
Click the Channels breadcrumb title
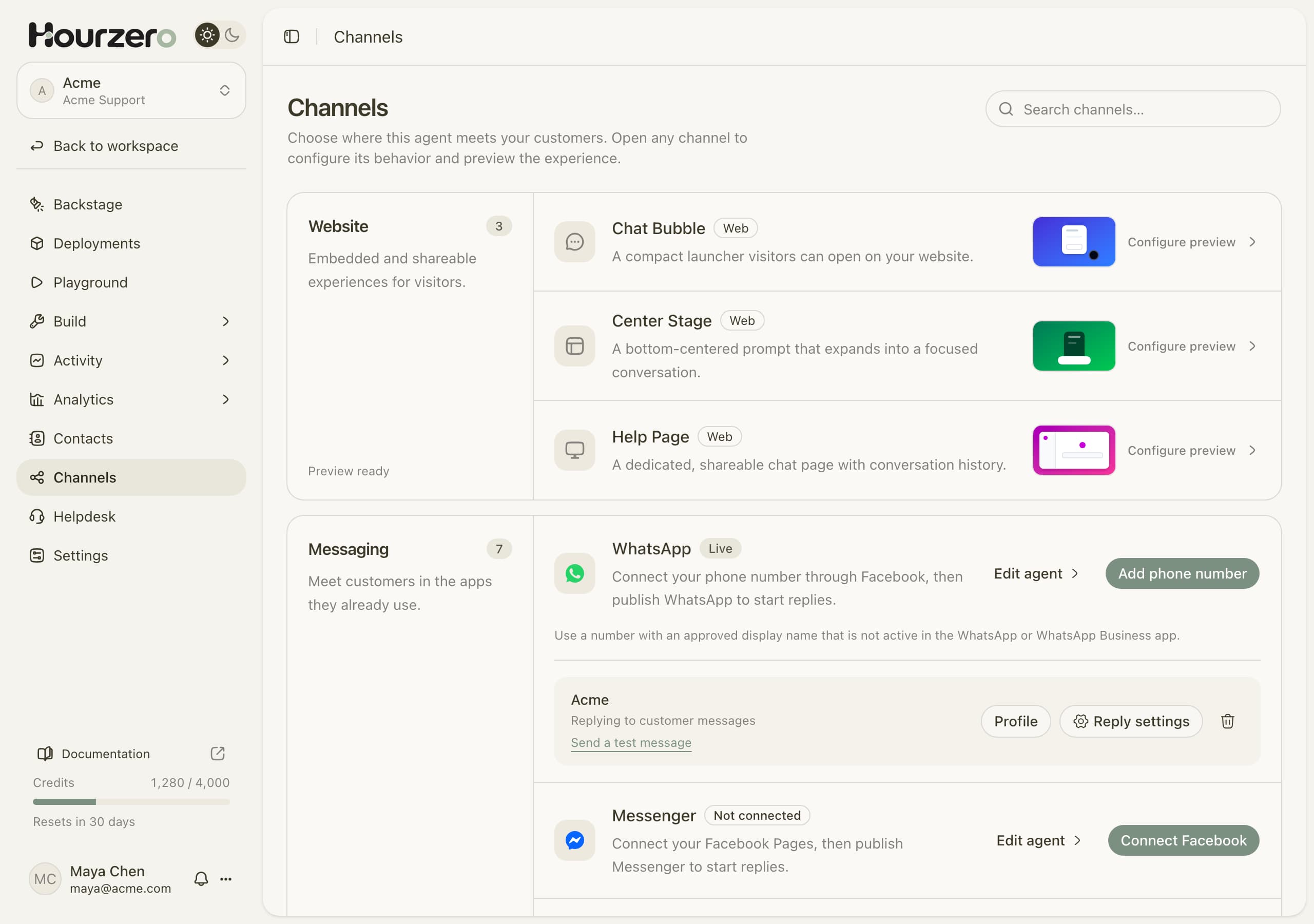click(368, 37)
